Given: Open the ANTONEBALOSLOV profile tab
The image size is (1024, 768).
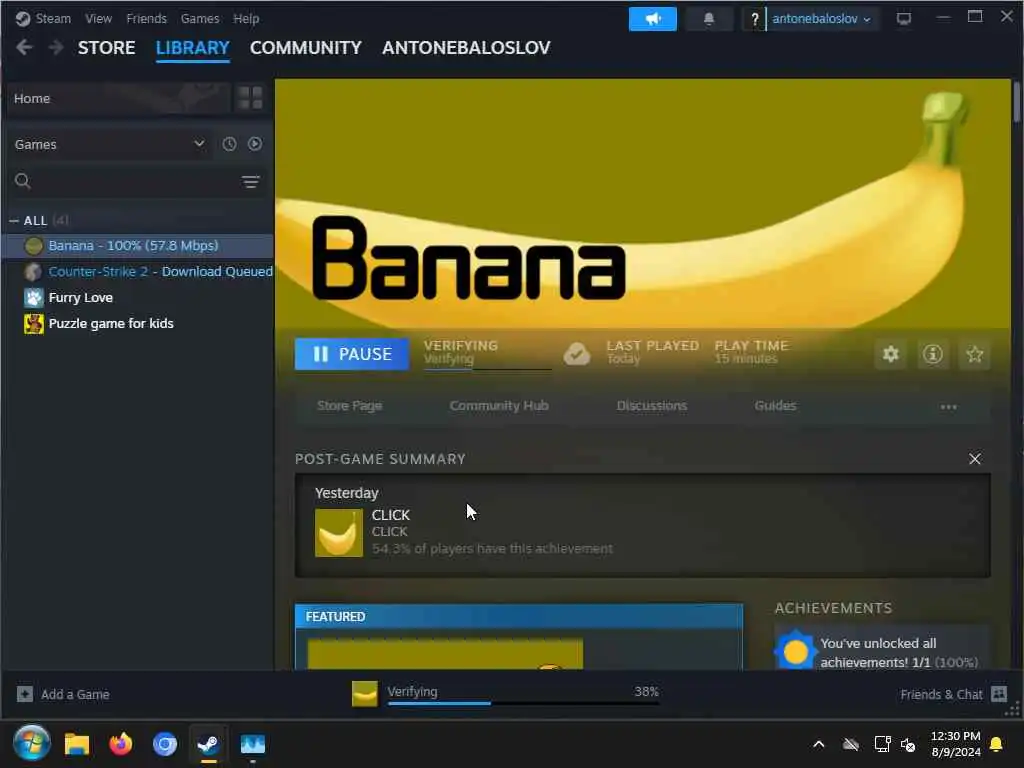Looking at the screenshot, I should [466, 48].
